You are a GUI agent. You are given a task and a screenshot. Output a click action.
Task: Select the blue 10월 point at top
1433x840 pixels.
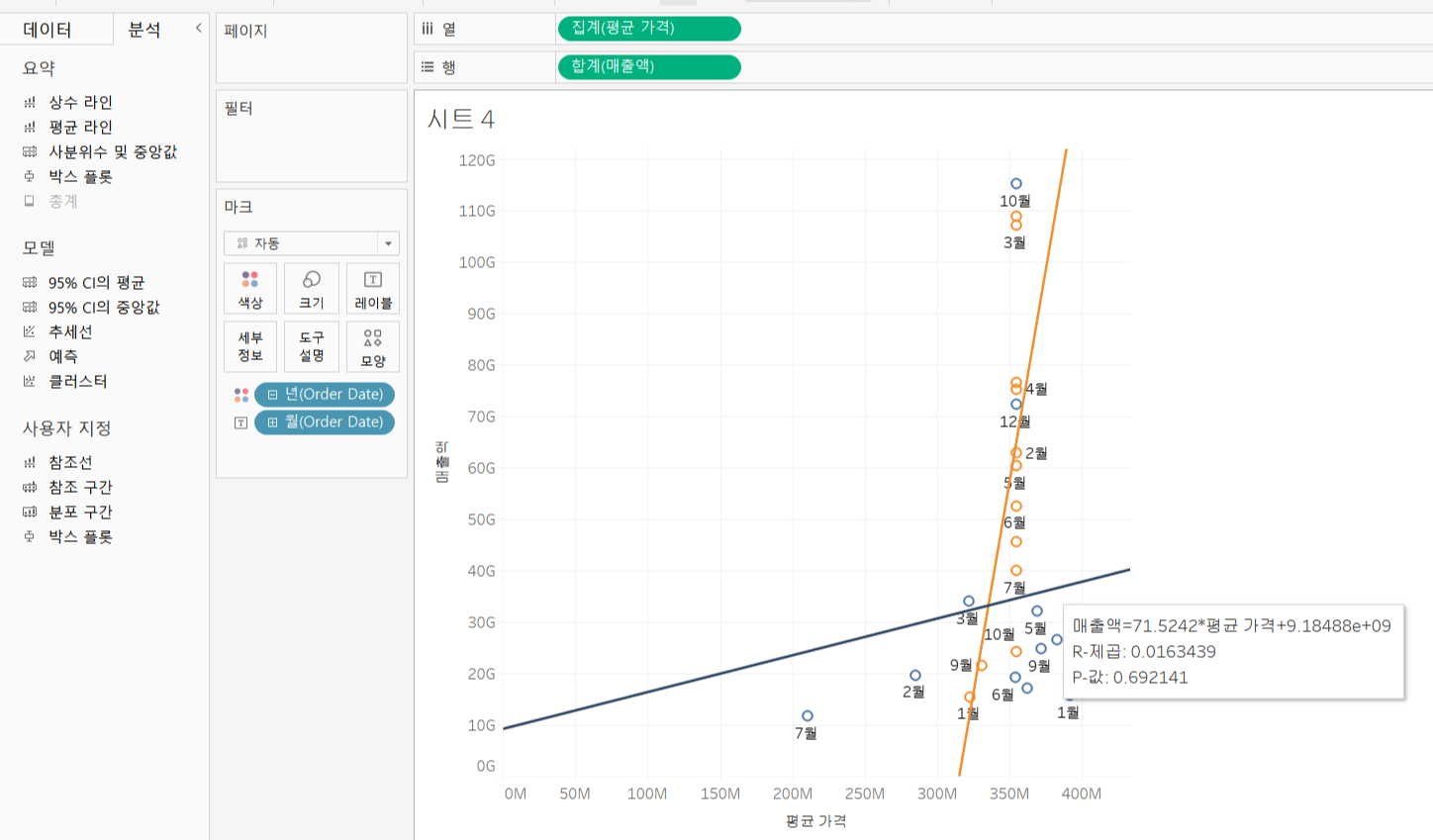click(1016, 184)
